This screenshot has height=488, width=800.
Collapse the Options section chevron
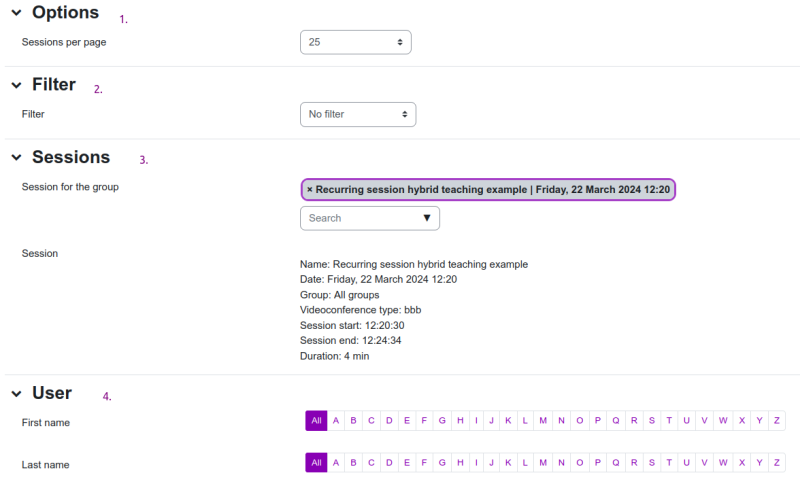tap(16, 13)
